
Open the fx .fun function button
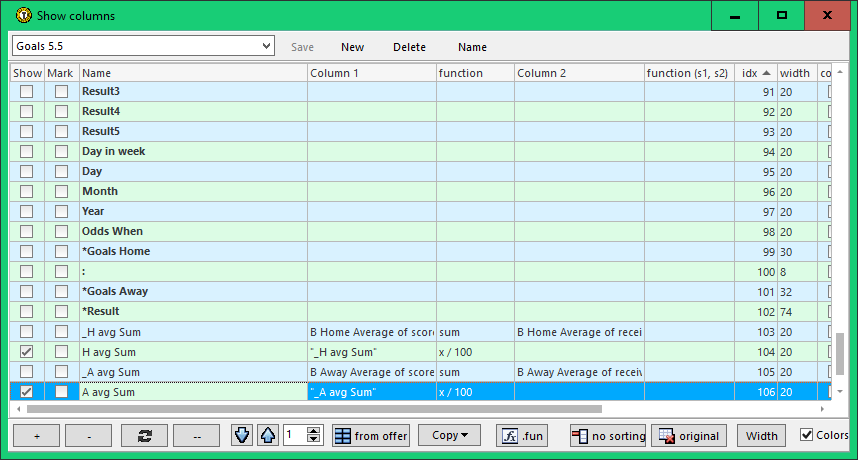pyautogui.click(x=524, y=436)
